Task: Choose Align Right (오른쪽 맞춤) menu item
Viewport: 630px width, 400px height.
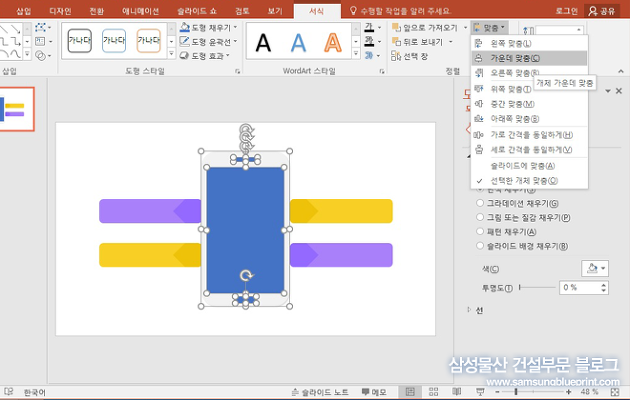Action: point(529,73)
